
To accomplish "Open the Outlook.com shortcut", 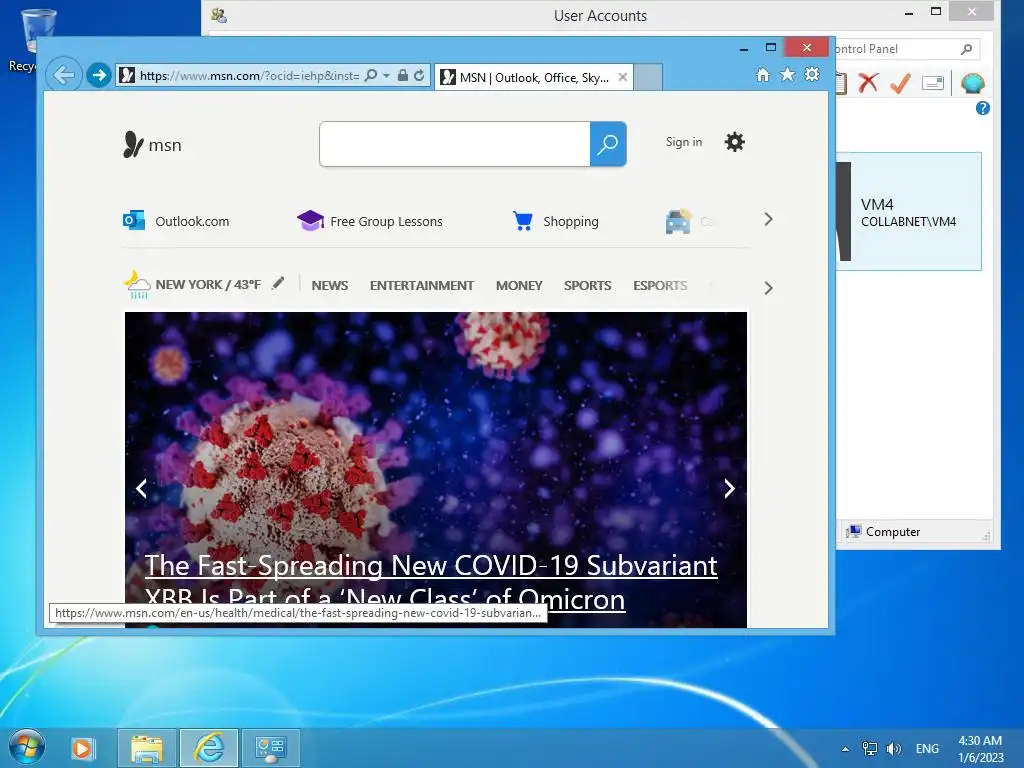I will coord(176,221).
